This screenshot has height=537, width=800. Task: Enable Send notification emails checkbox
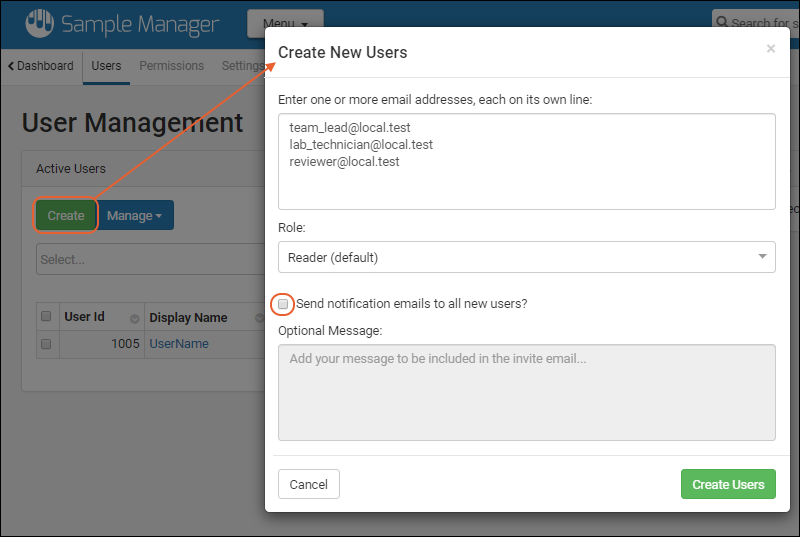click(x=284, y=304)
